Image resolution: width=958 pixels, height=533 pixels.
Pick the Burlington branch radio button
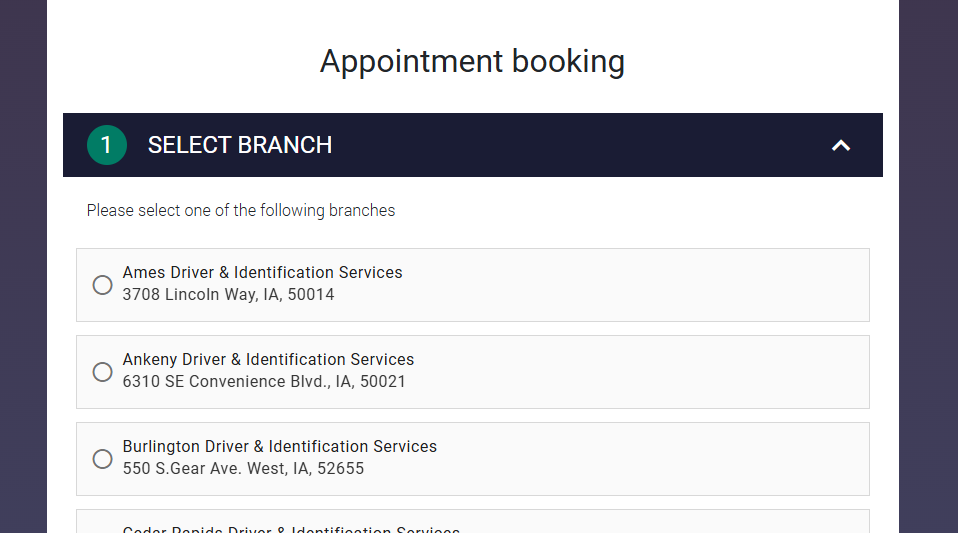(x=103, y=459)
